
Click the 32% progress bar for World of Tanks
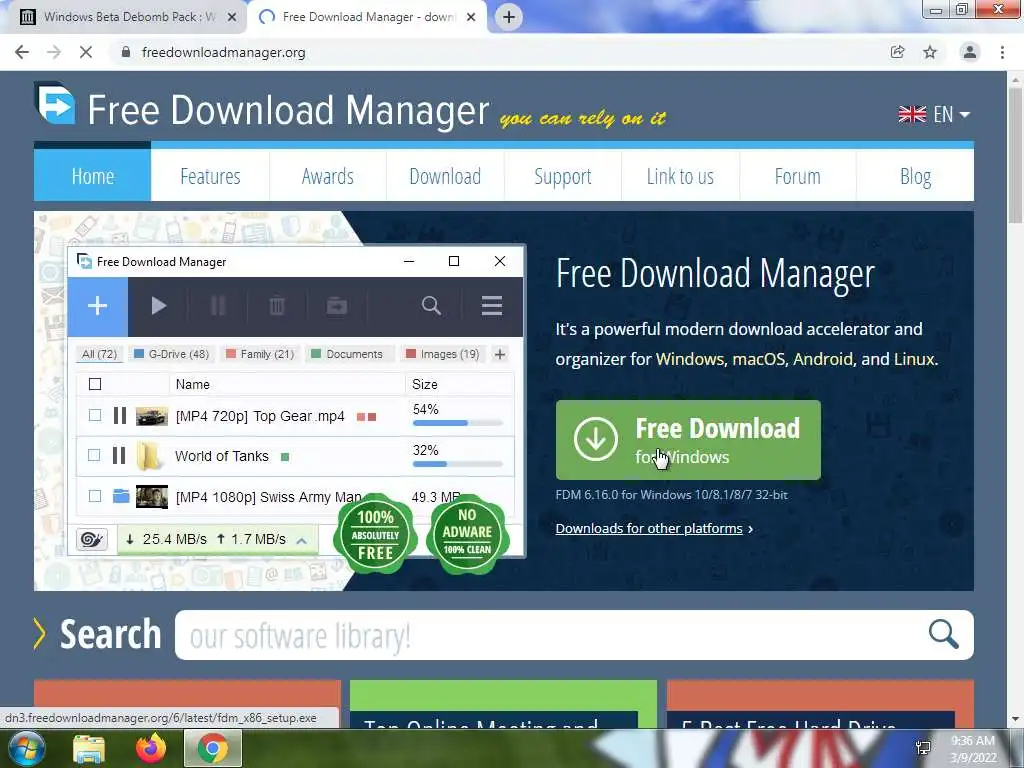458,464
